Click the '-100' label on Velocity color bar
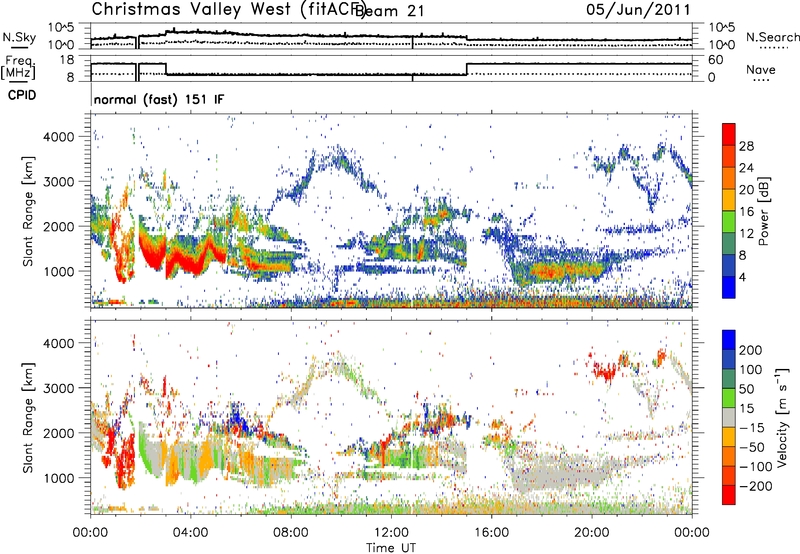 pos(755,467)
